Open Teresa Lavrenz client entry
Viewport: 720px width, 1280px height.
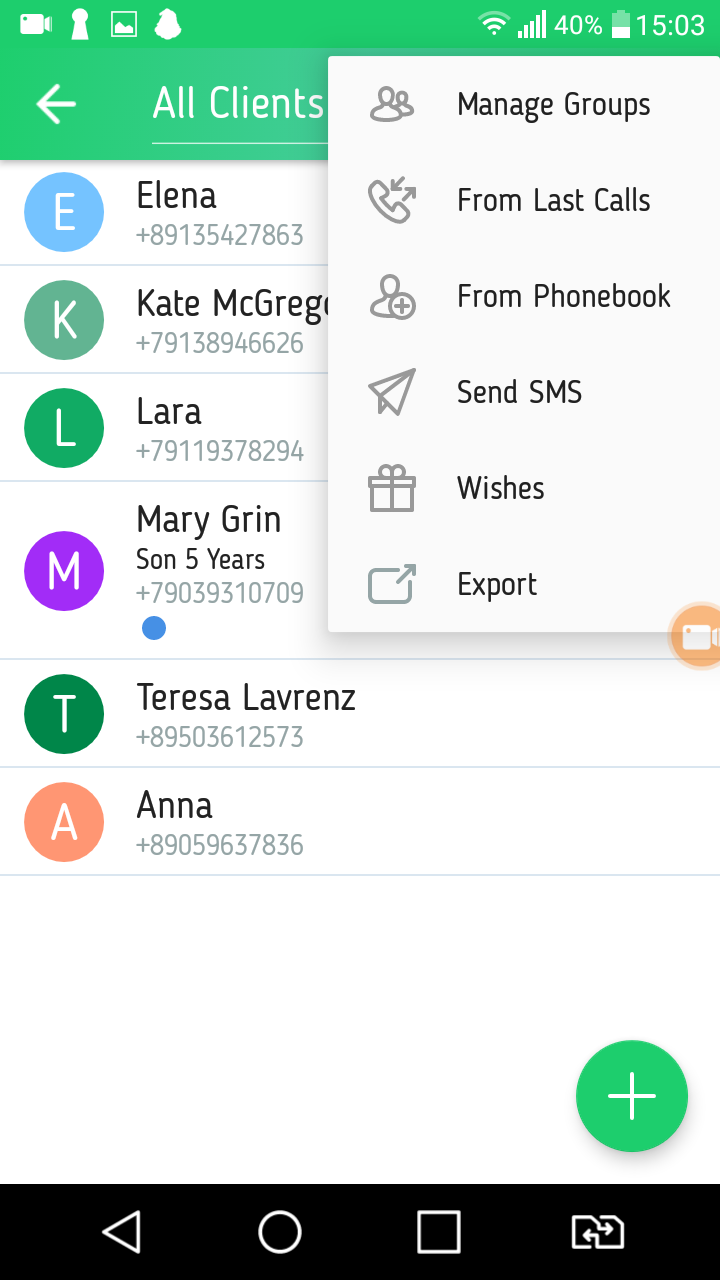245,713
